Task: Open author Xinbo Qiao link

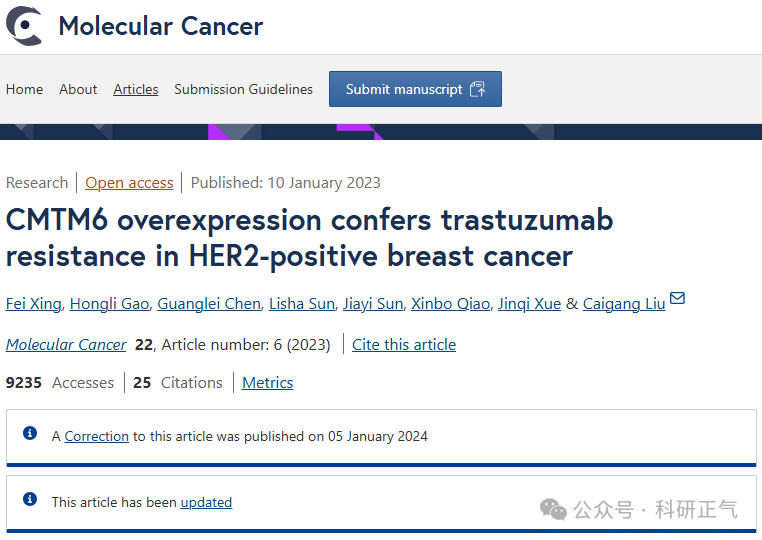Action: click(450, 304)
